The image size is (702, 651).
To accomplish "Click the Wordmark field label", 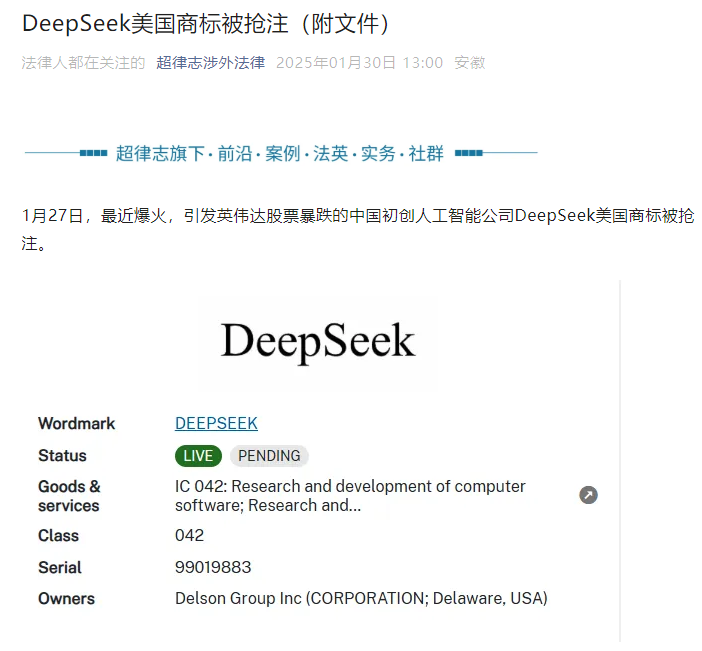I will 77,423.
